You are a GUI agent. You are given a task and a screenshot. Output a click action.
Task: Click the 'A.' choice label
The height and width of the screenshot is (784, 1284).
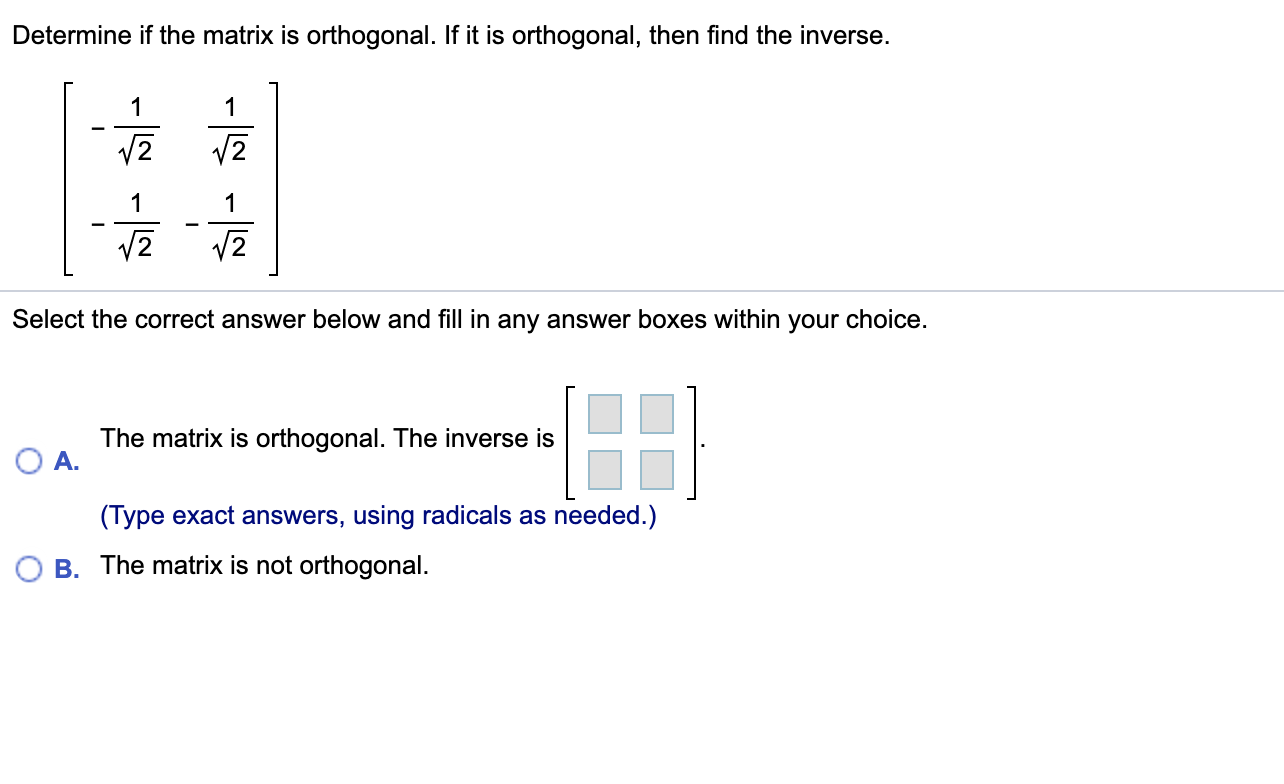click(66, 461)
